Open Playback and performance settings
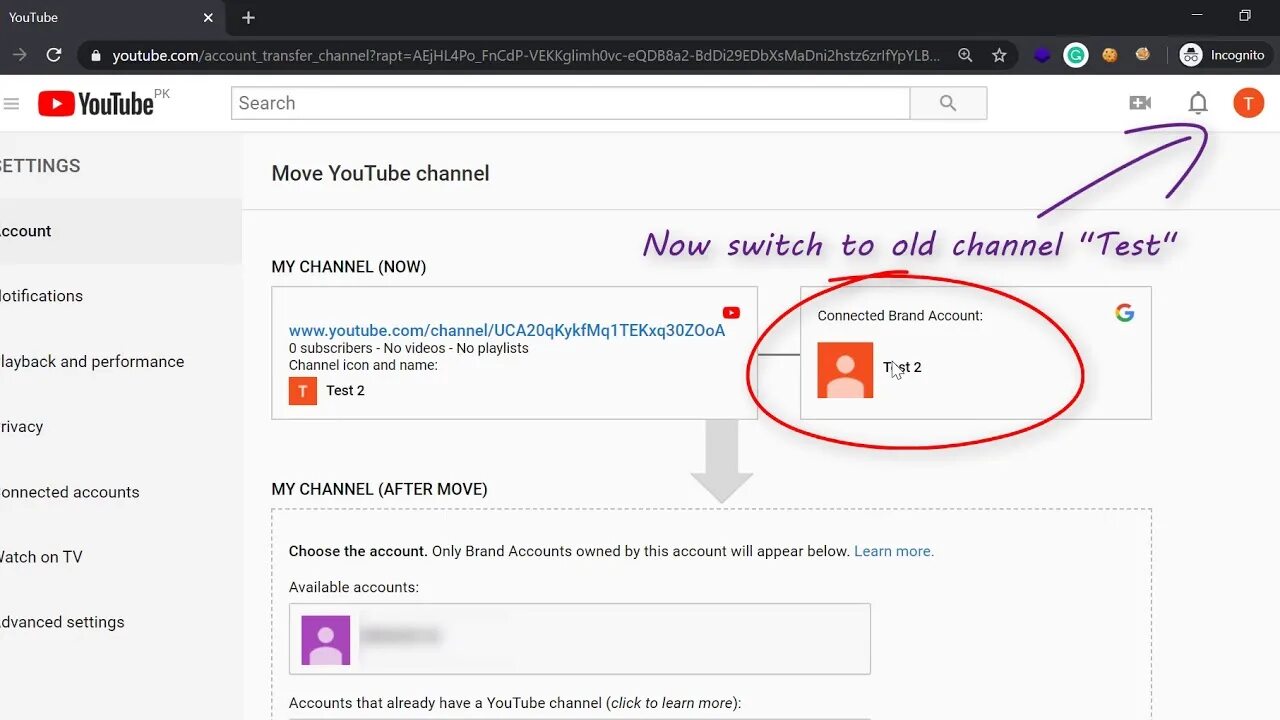Viewport: 1280px width, 720px height. (x=92, y=362)
